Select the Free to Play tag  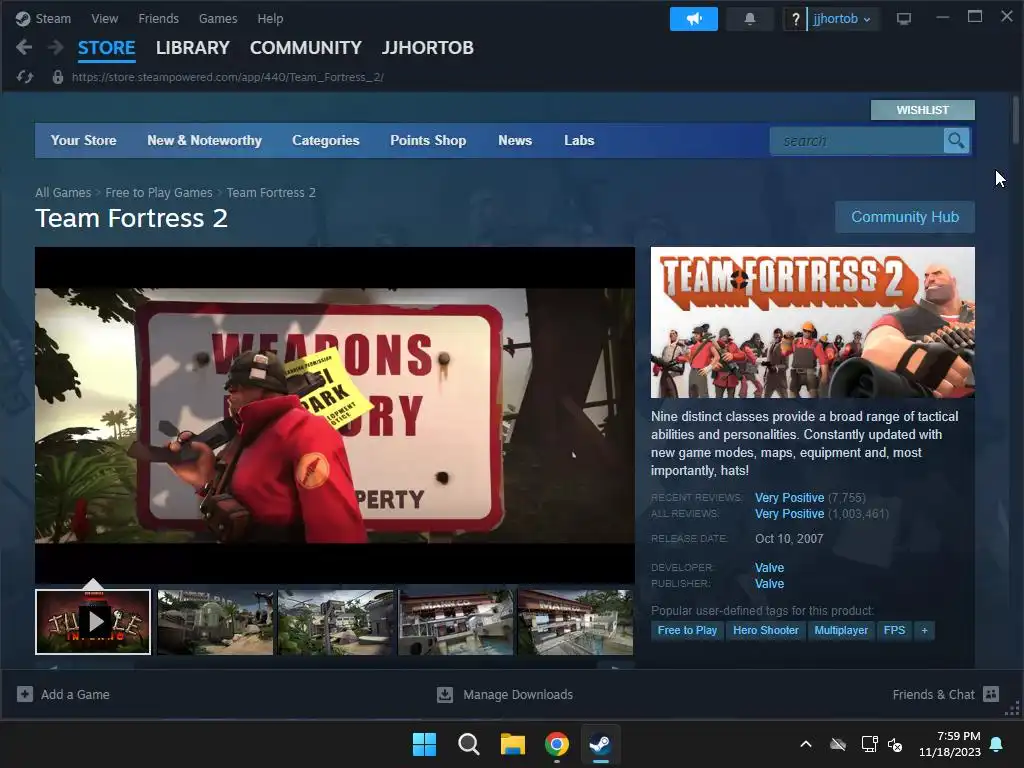[687, 630]
